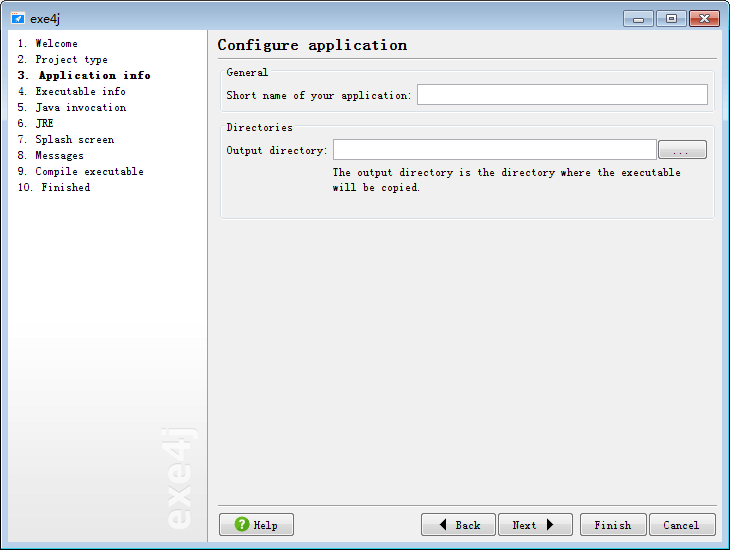This screenshot has height=550, width=730.
Task: Focus the Output directory text field
Action: coord(494,150)
